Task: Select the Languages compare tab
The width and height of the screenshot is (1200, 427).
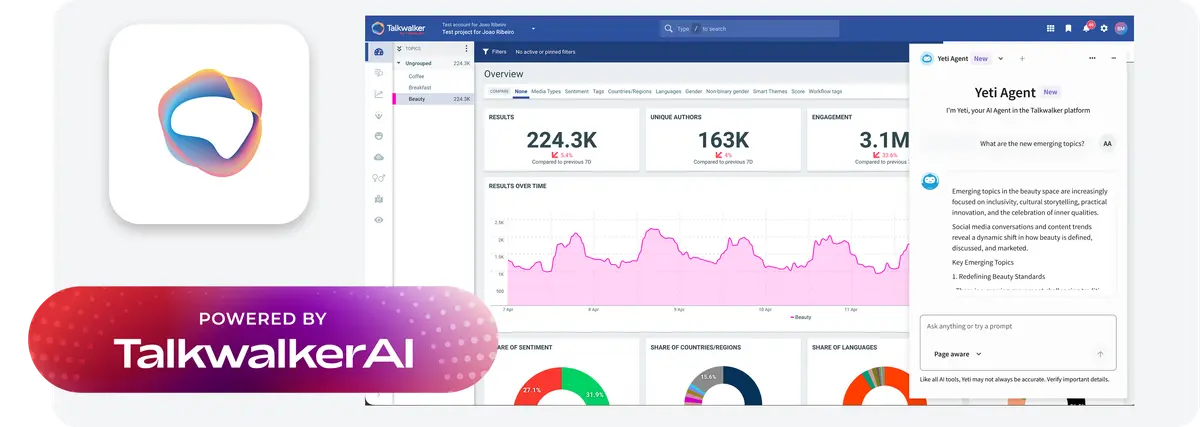Action: tap(669, 91)
